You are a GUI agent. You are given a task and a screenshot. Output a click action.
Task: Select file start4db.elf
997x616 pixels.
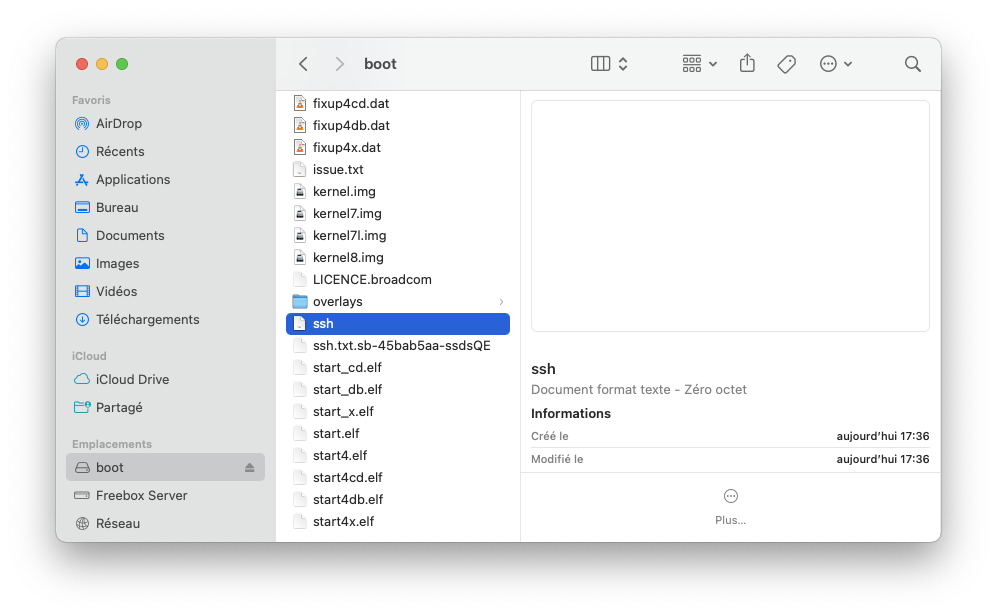pyautogui.click(x=398, y=499)
